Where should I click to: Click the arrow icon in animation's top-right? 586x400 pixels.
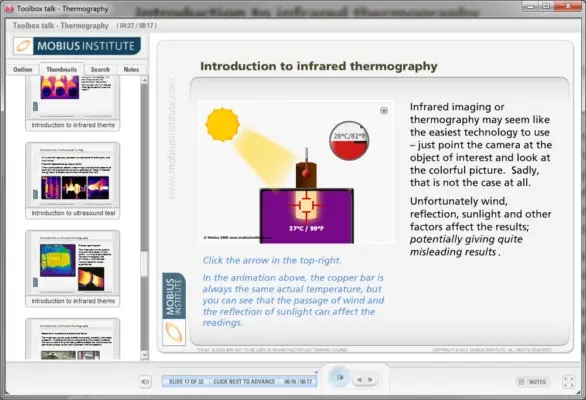[x=383, y=110]
